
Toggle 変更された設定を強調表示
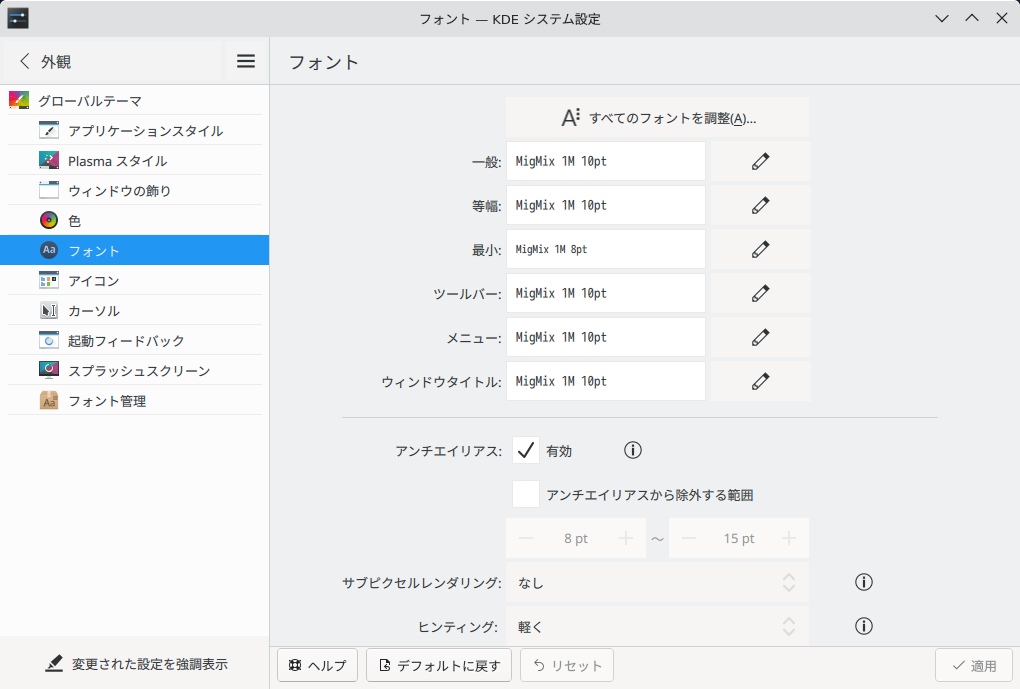tap(137, 664)
